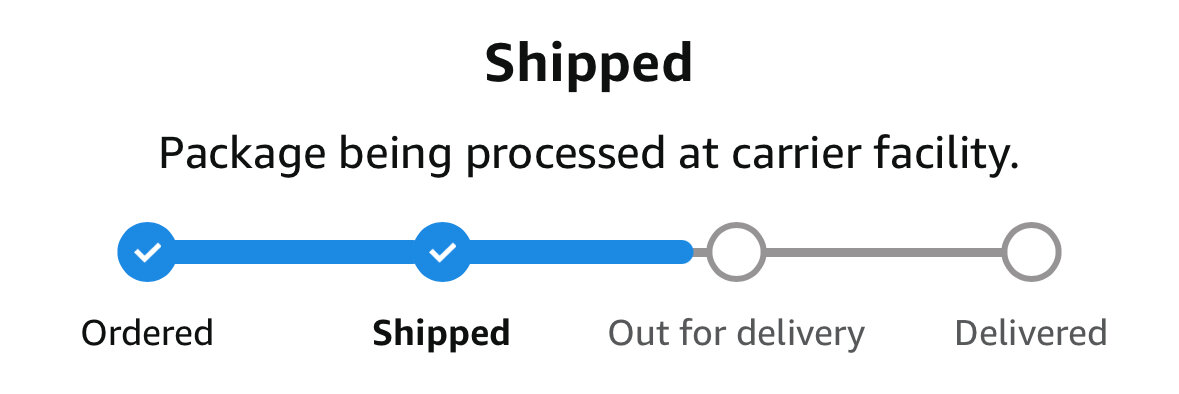1179x394 pixels.
Task: Click the large "Shipped" status heading
Action: [x=589, y=63]
